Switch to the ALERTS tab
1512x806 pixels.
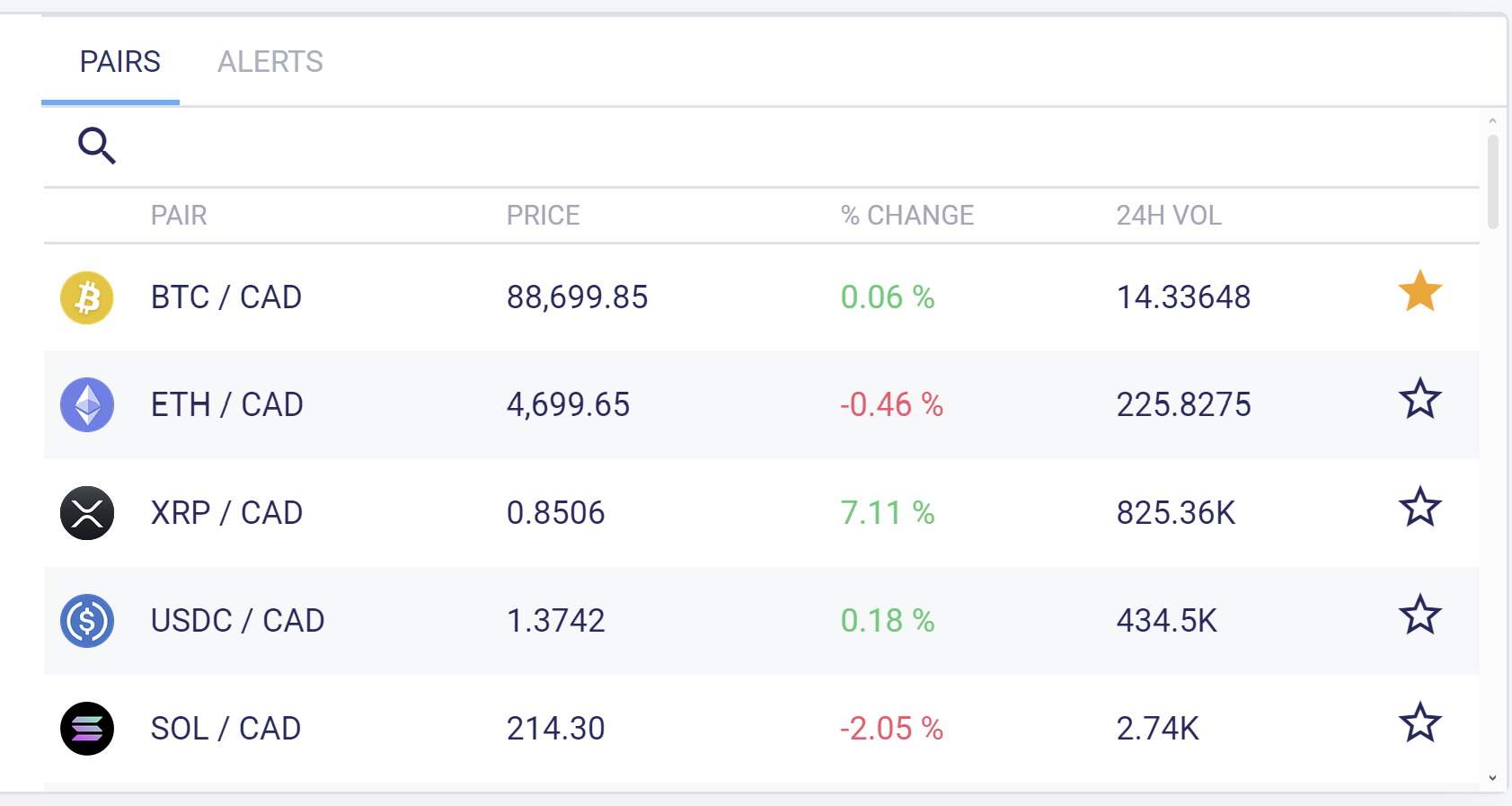[x=270, y=62]
